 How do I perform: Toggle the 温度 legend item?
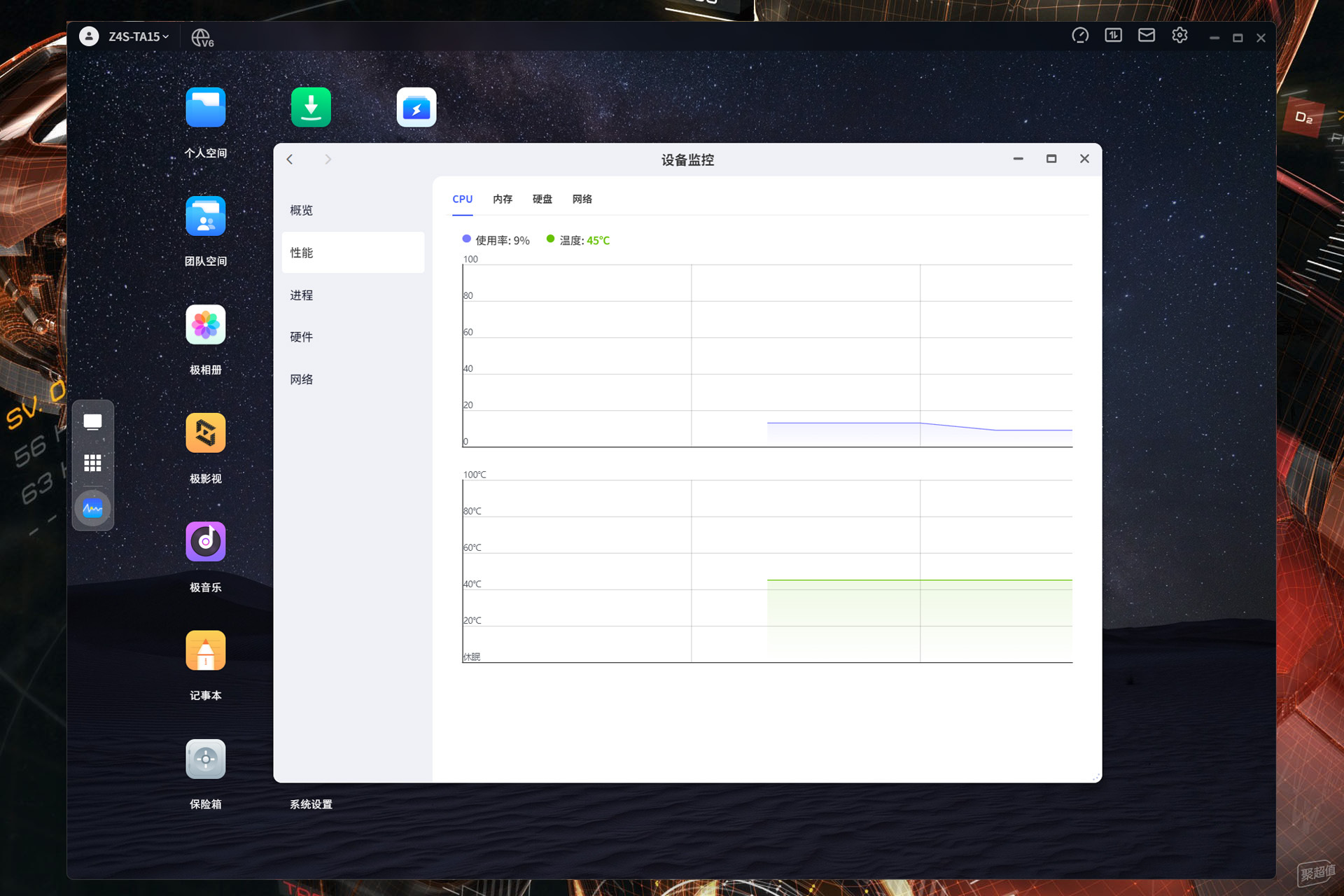(x=578, y=240)
